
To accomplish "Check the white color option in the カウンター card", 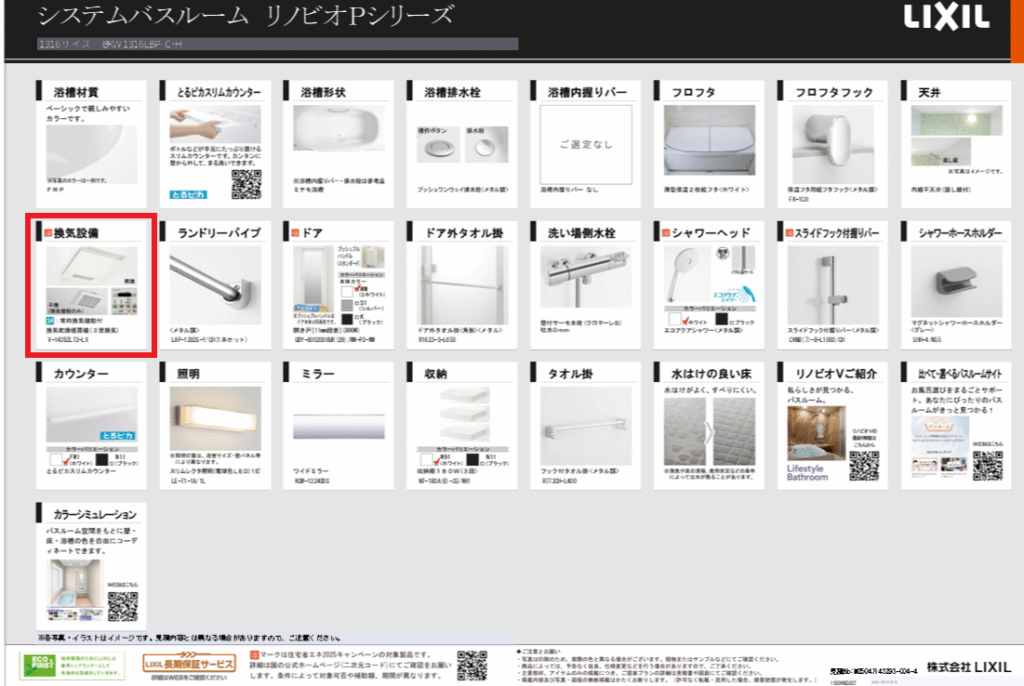I will tap(67, 461).
